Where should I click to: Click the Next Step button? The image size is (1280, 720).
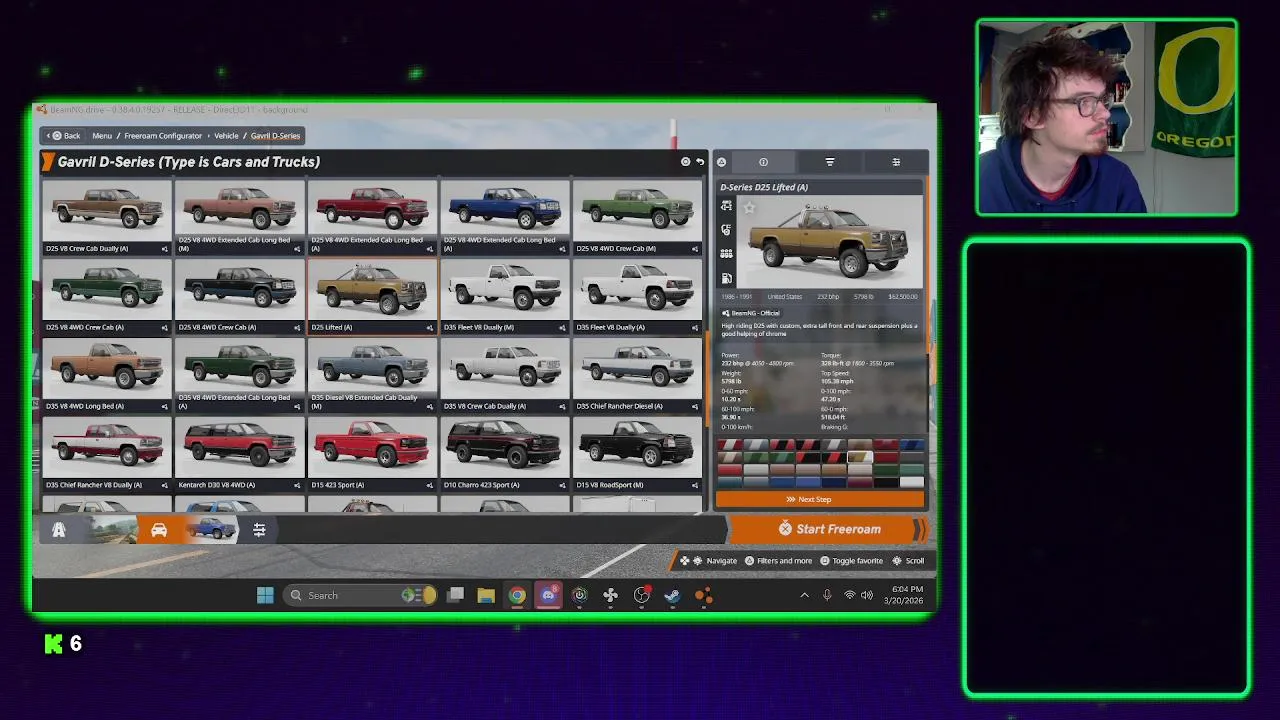pos(820,499)
